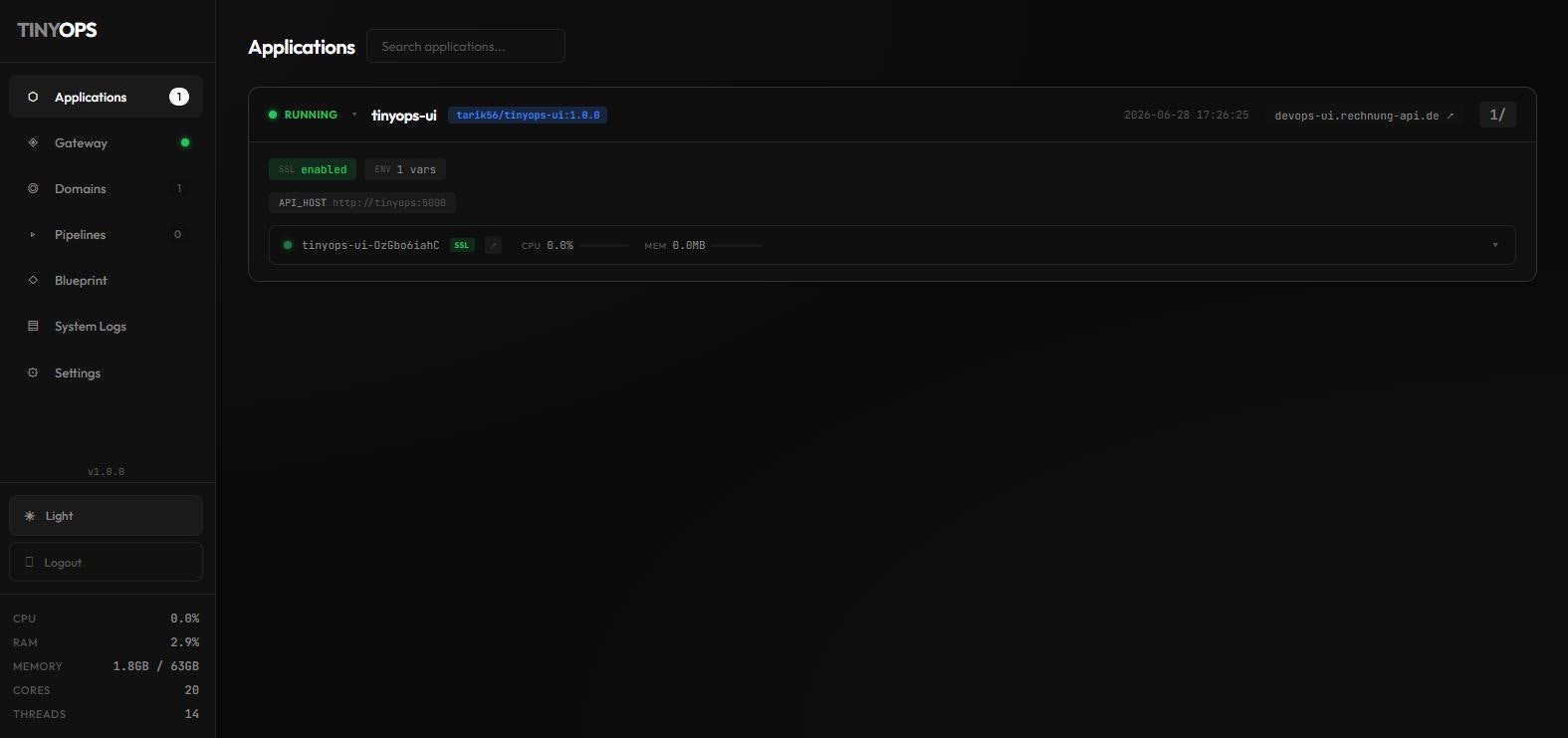Click the container CPU usage bar
The width and height of the screenshot is (1568, 738).
(x=604, y=245)
